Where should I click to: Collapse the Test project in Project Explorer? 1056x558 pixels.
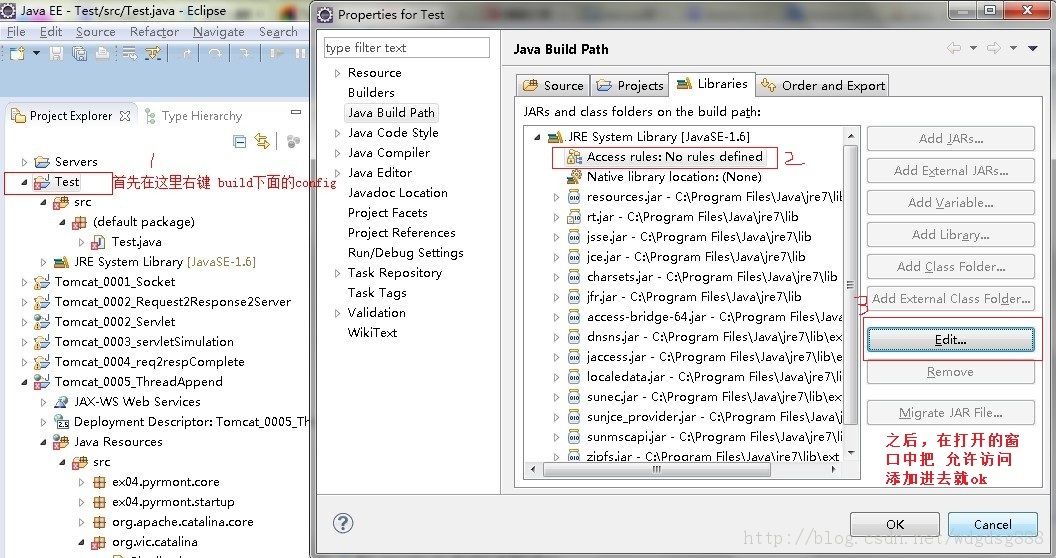coord(24,182)
